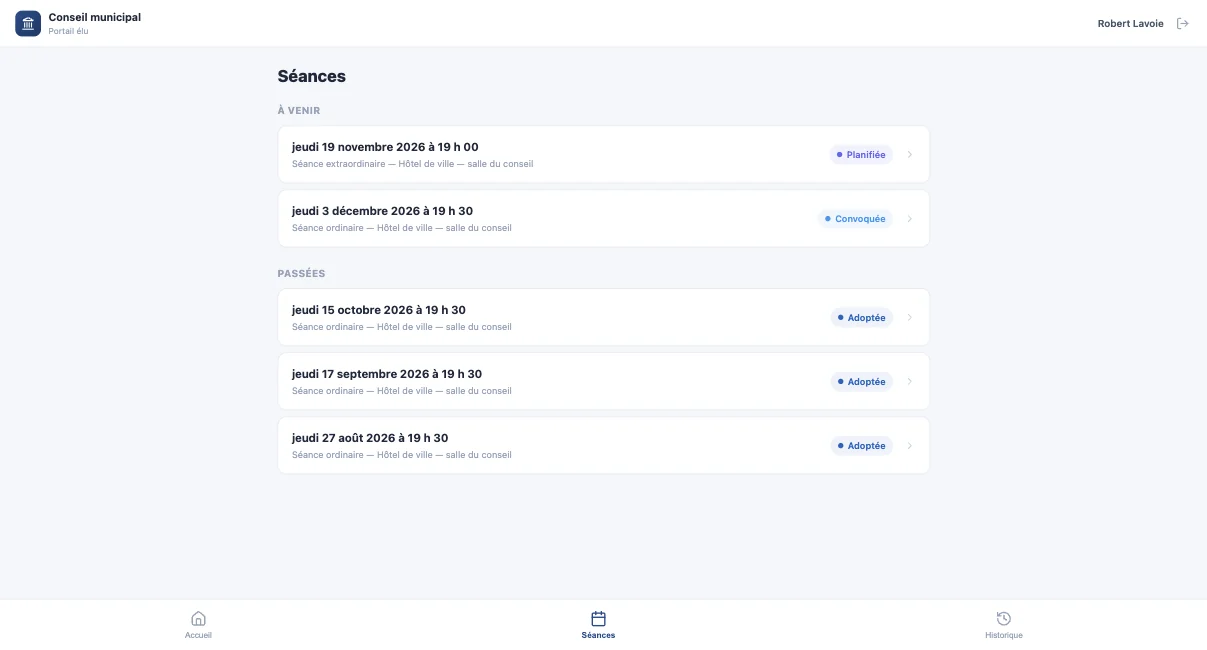Click the subtitle under jeudi 15 octobre 2026

(x=402, y=327)
